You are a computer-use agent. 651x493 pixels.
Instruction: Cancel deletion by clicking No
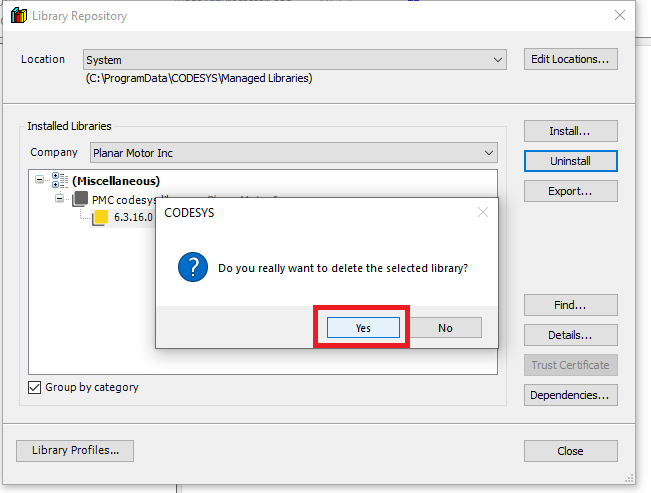click(x=445, y=328)
